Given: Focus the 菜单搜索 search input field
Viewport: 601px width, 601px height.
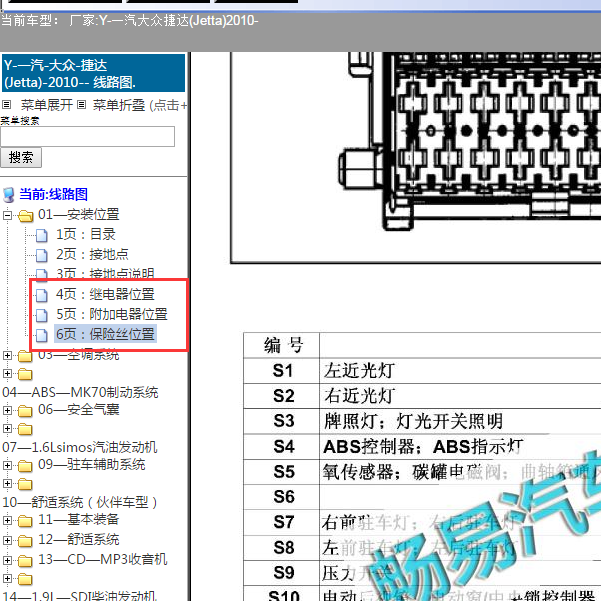Looking at the screenshot, I should coord(87,136).
